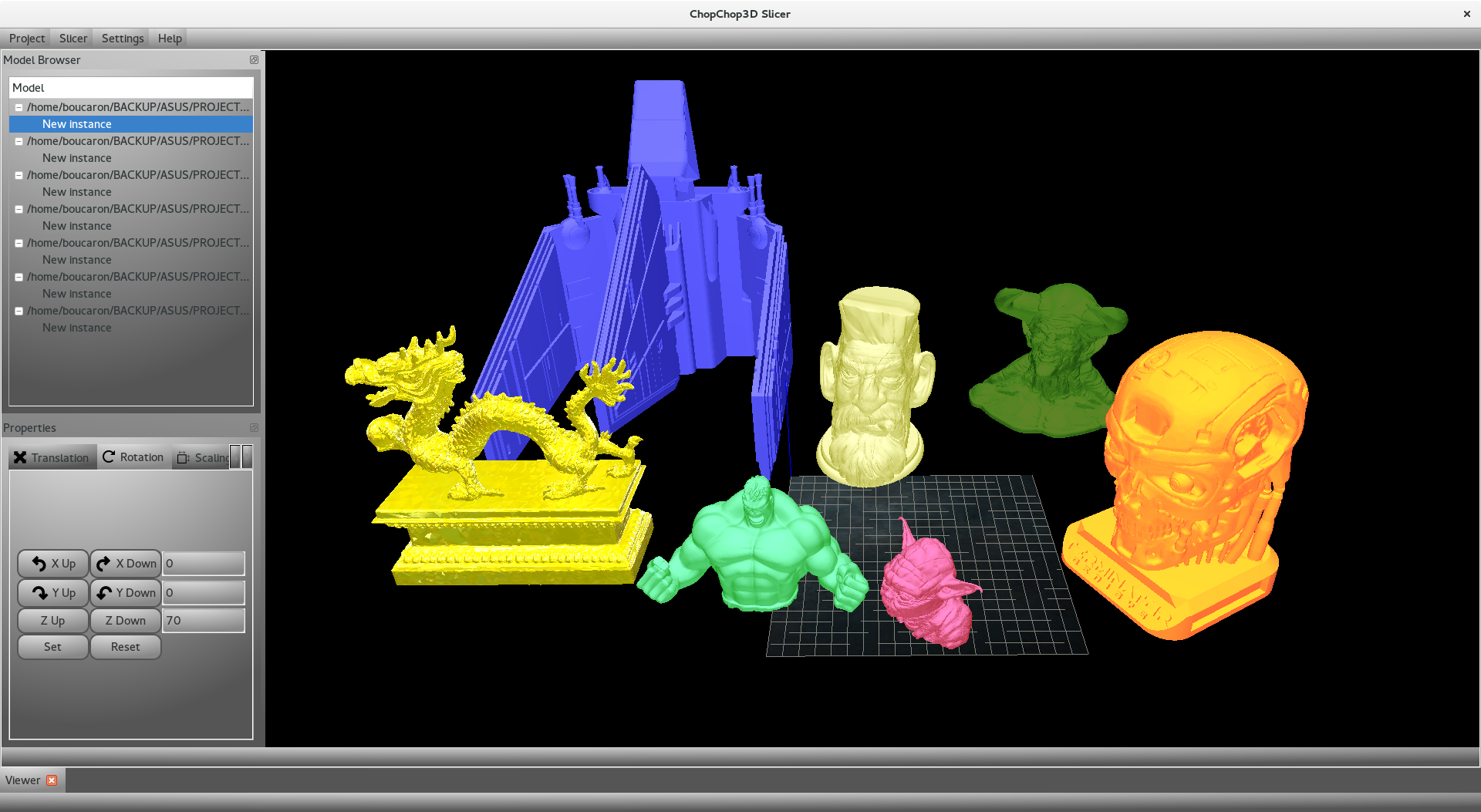Screen dimensions: 1481x812
Task: Open the Slicer menu
Action: point(73,39)
